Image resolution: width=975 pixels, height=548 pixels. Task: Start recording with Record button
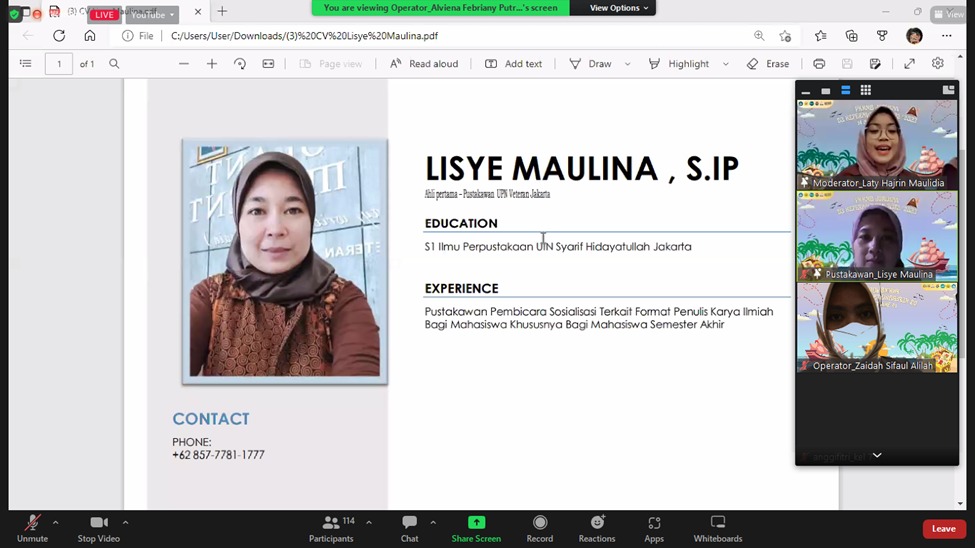coord(540,527)
